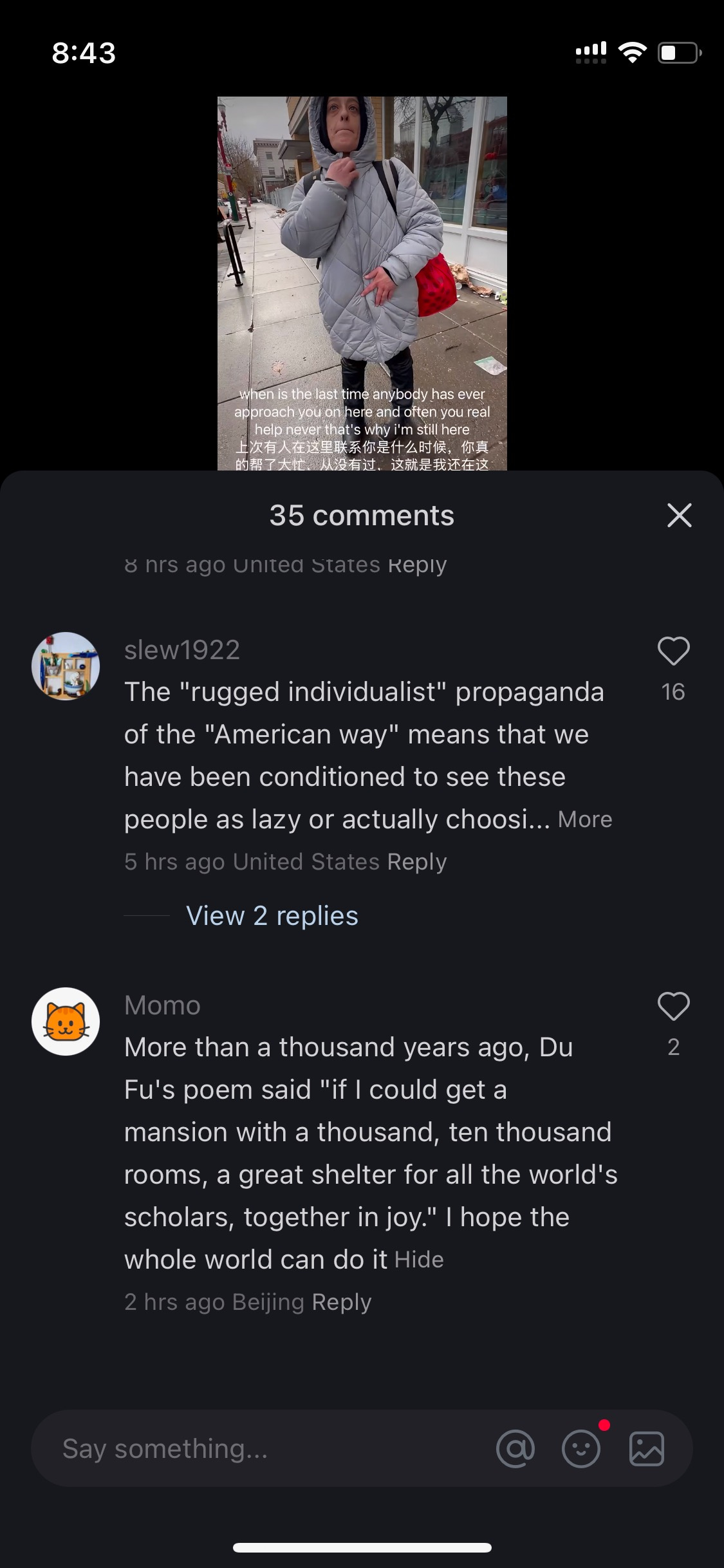Expand slew1922's comment with More
This screenshot has width=724, height=1568.
[x=585, y=819]
